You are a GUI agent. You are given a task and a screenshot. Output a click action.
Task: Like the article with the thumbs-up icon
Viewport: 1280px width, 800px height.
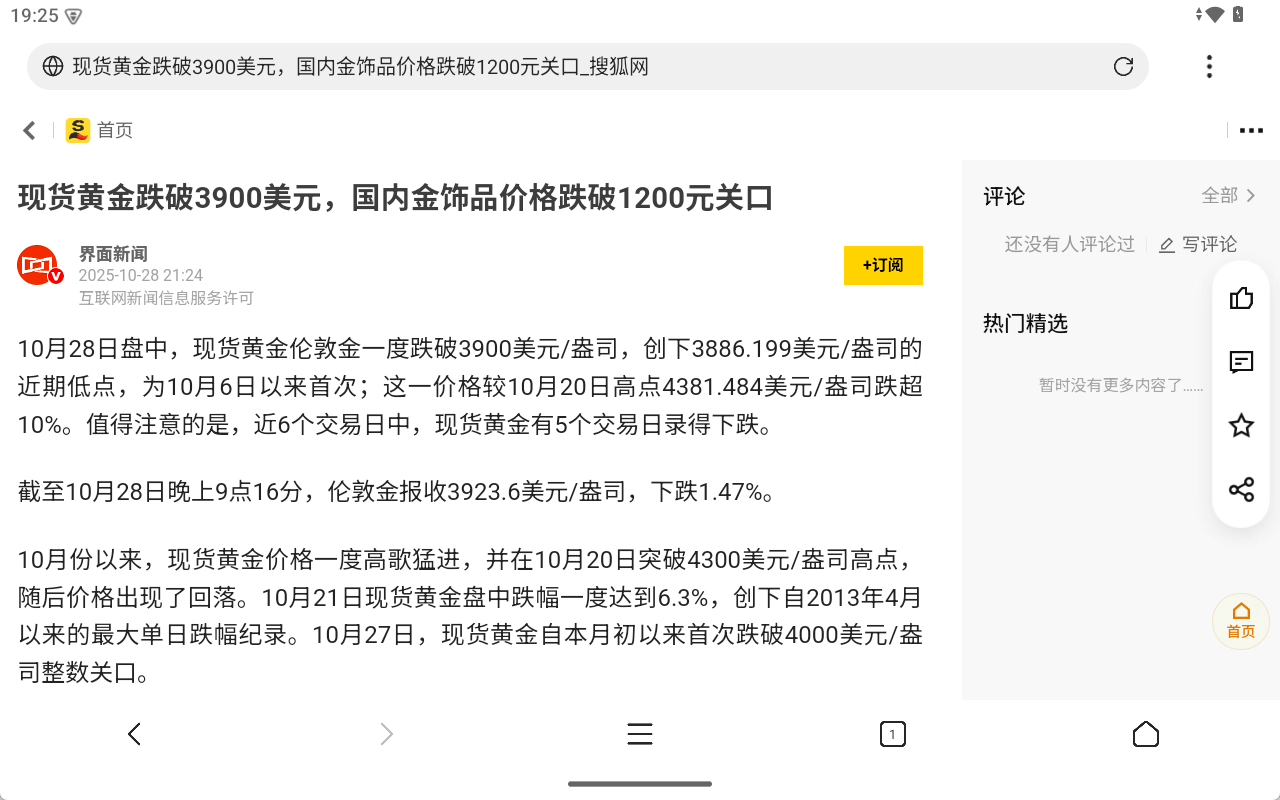tap(1240, 298)
